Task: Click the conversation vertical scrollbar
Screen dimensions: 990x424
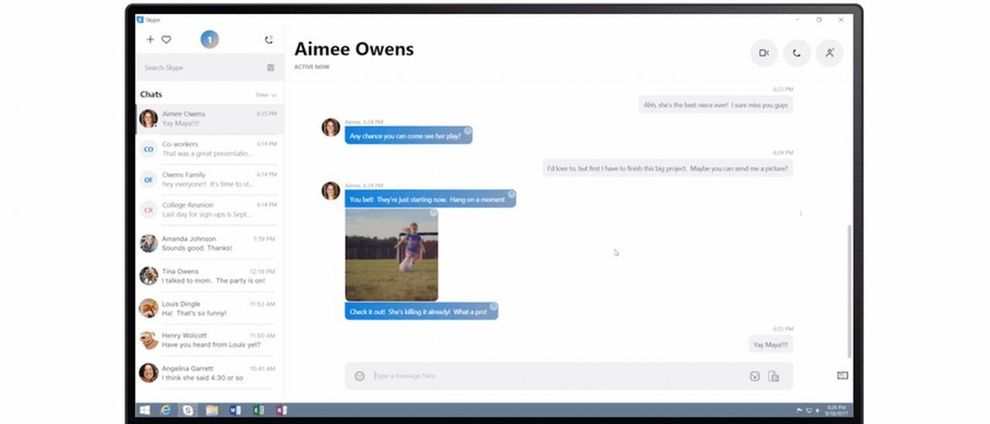Action: pos(849,291)
